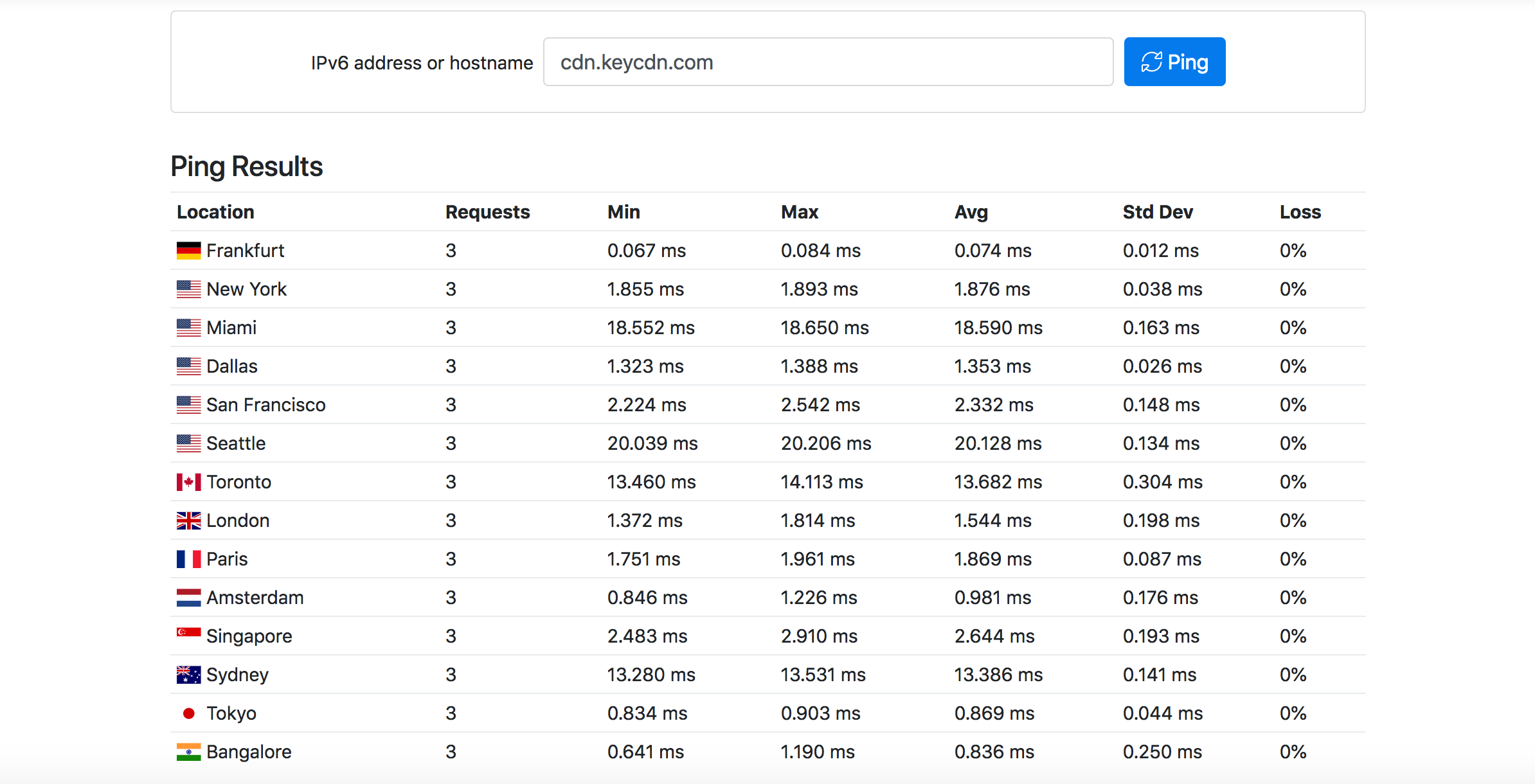The height and width of the screenshot is (784, 1535).
Task: Click Toronto std dev value 0.304 ms
Action: [1163, 482]
